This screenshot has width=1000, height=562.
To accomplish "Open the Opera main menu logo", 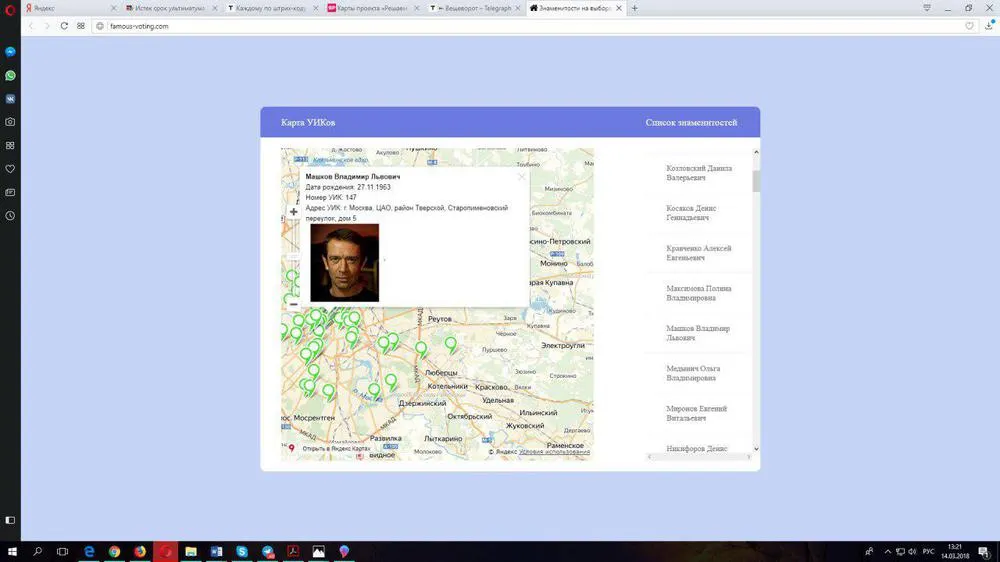I will pos(10,9).
